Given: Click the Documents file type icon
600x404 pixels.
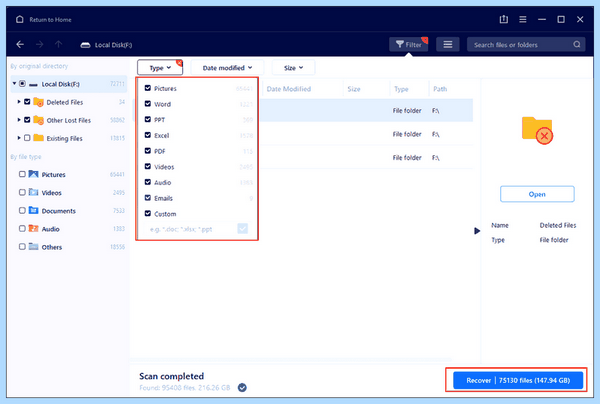Looking at the screenshot, I should click(x=34, y=210).
